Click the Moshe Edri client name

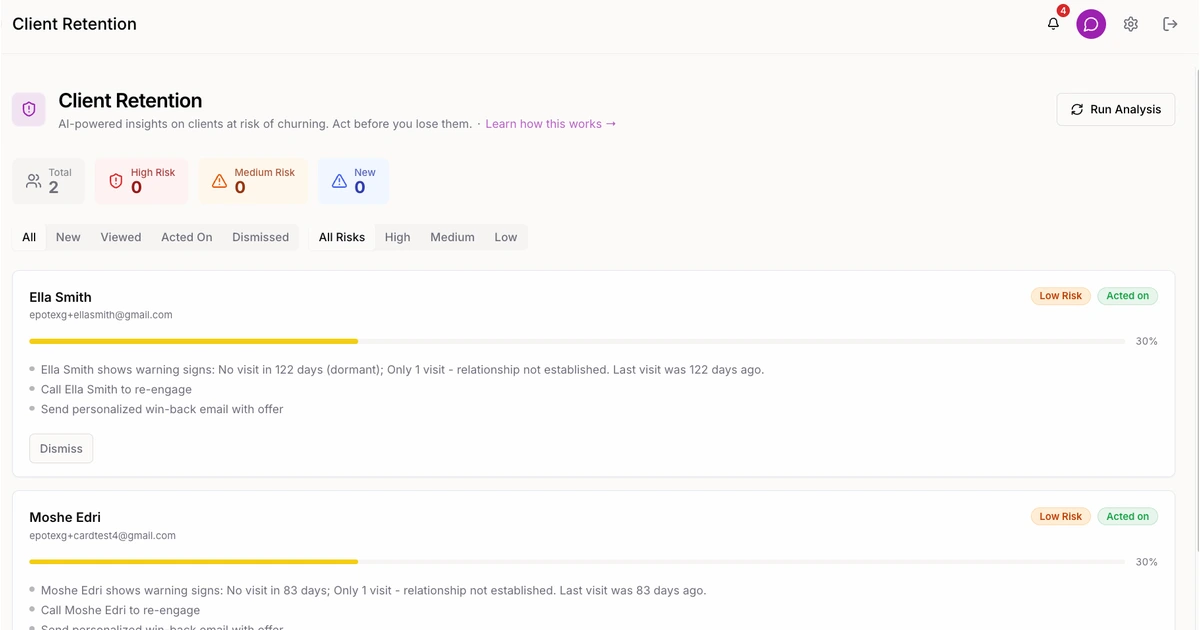[65, 517]
